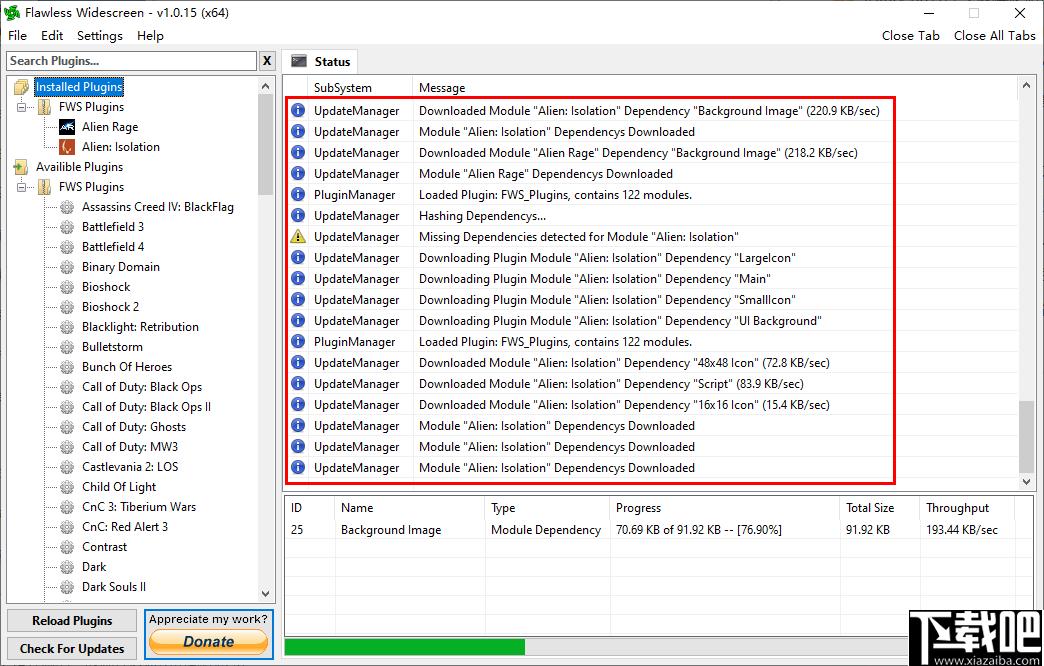Click the plugin tree scroll-up arrow

[x=266, y=86]
